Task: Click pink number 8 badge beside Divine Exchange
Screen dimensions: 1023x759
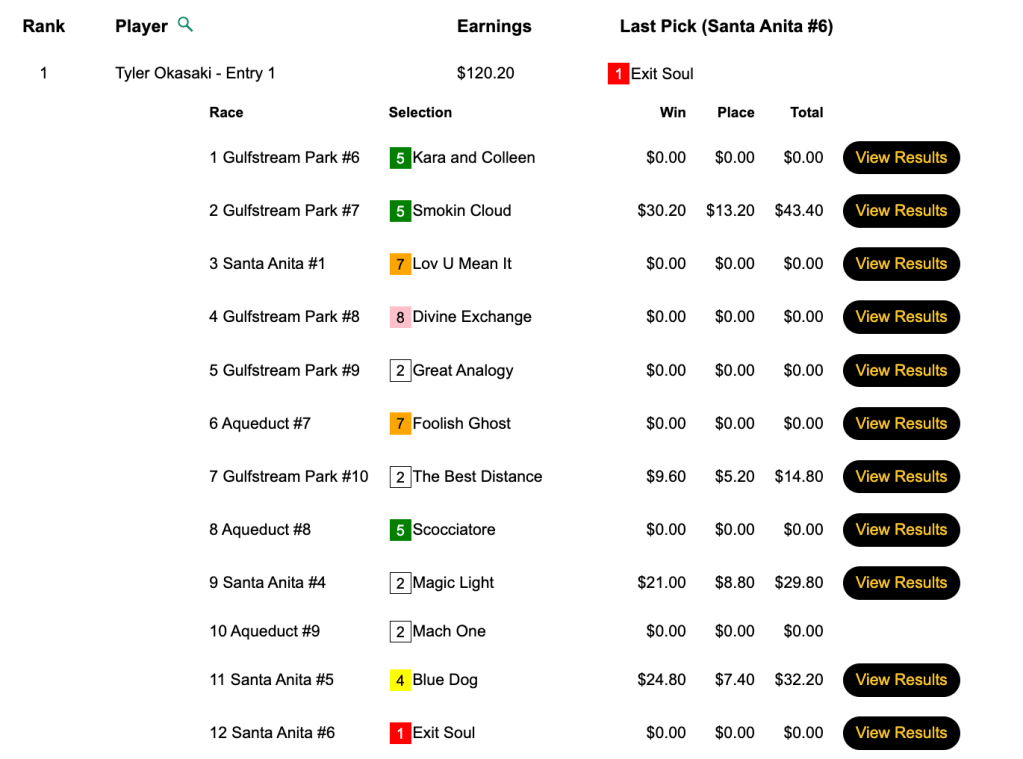Action: point(400,317)
